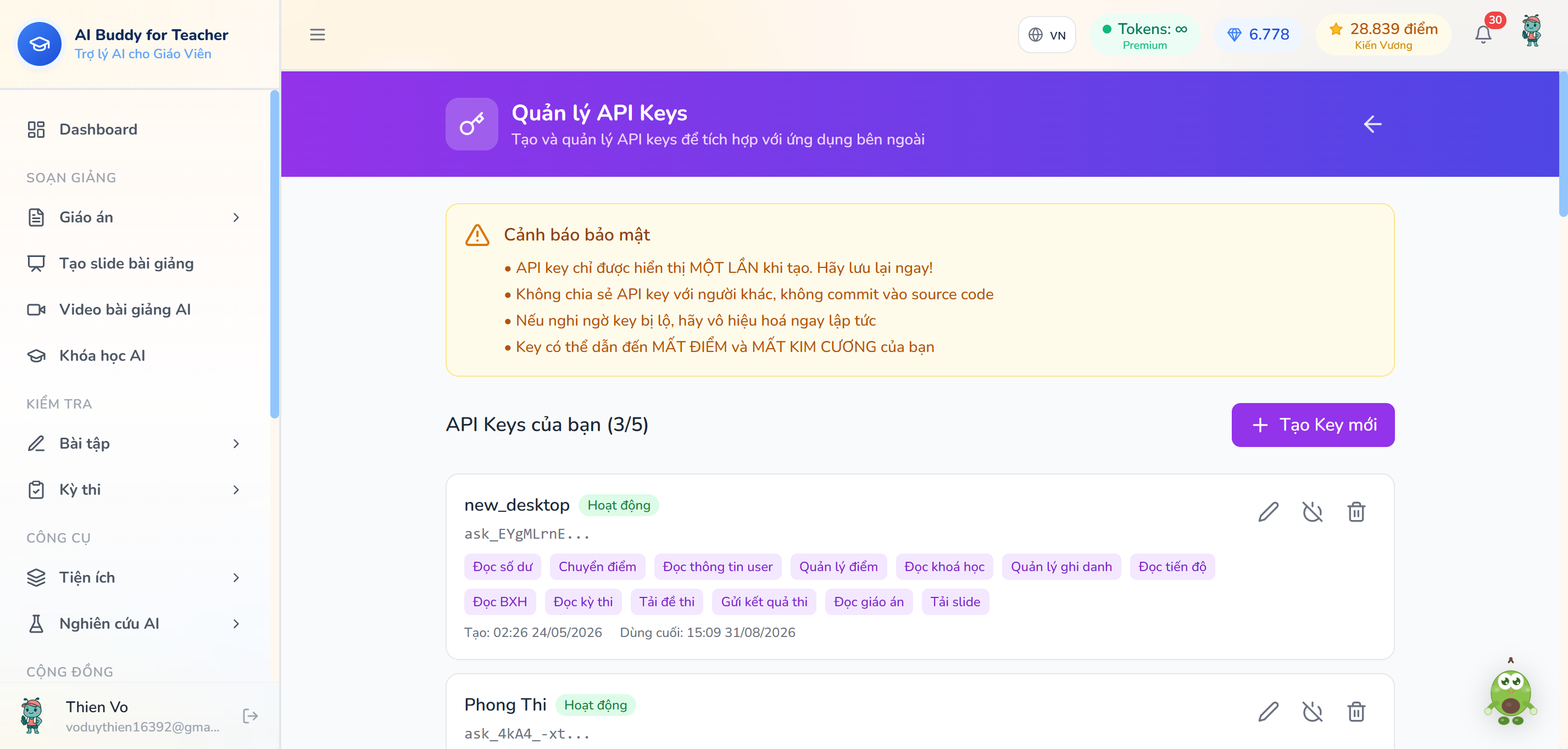Expand the Kỳ thi submenu

pos(135,490)
